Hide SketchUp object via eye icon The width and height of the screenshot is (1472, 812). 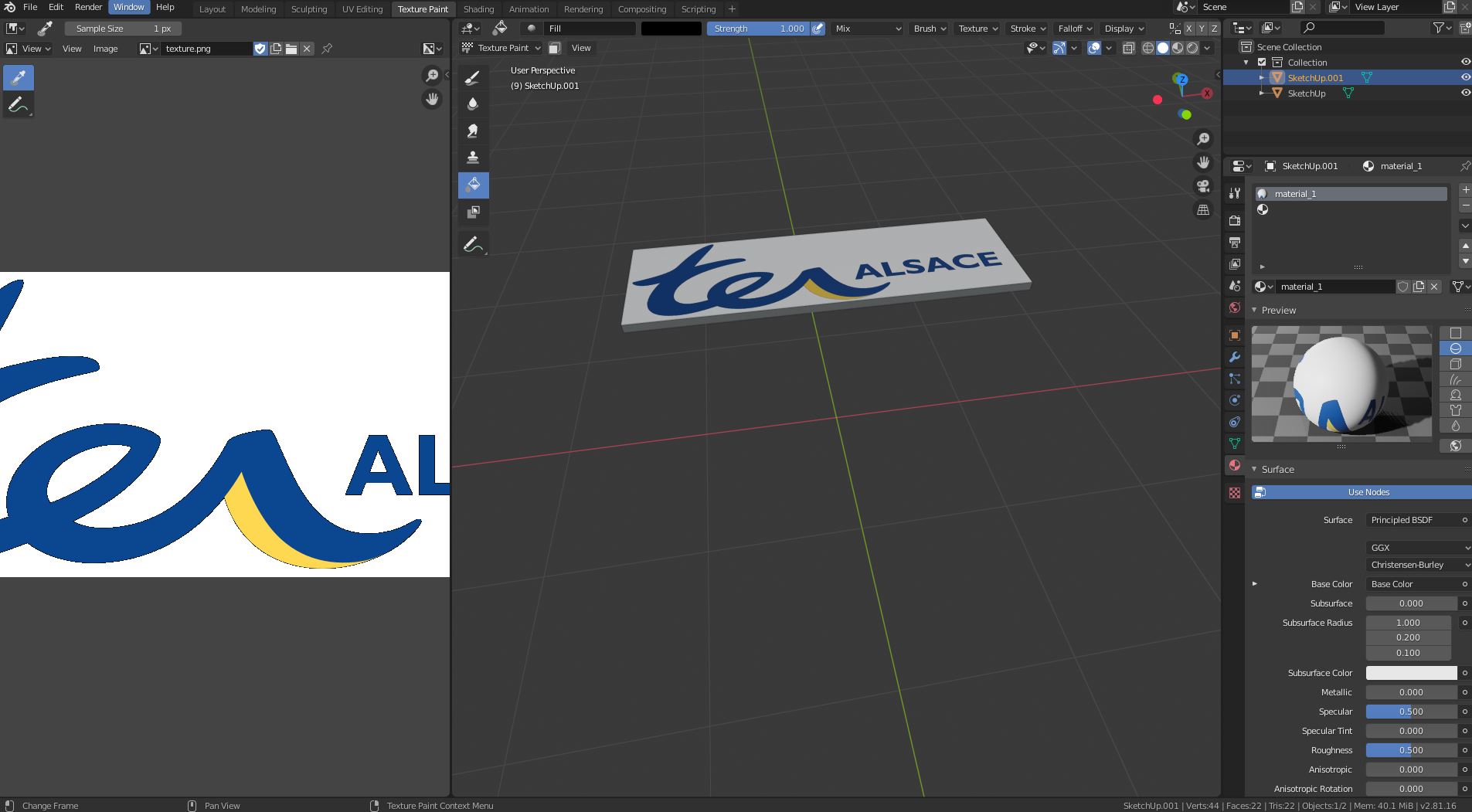click(1465, 93)
